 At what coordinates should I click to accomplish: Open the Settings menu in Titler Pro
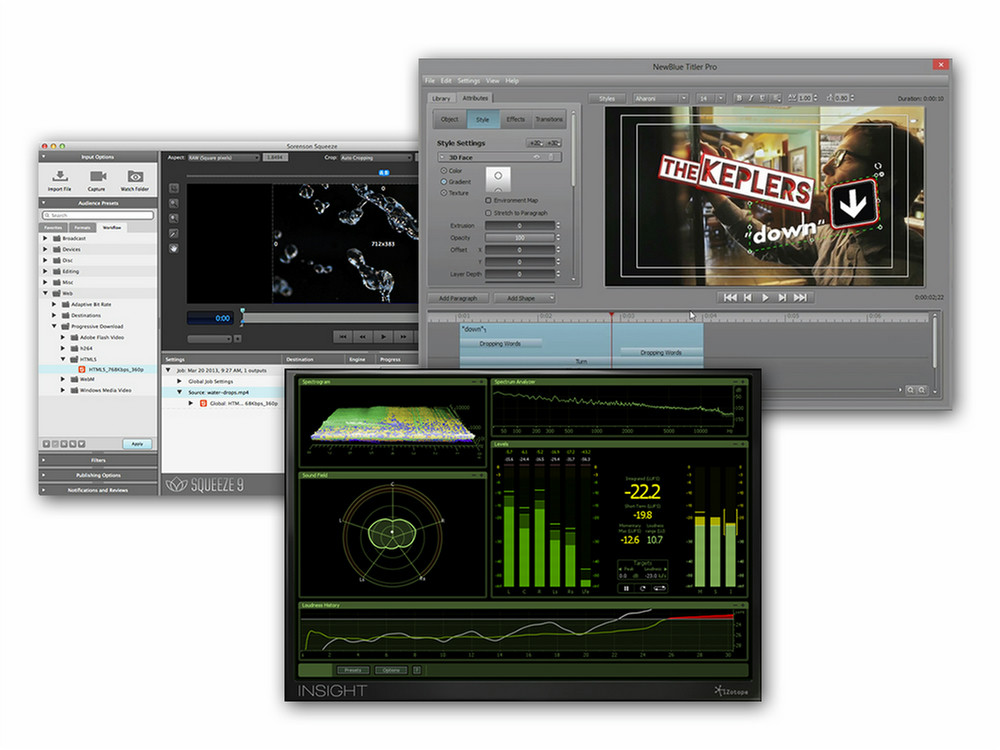468,80
